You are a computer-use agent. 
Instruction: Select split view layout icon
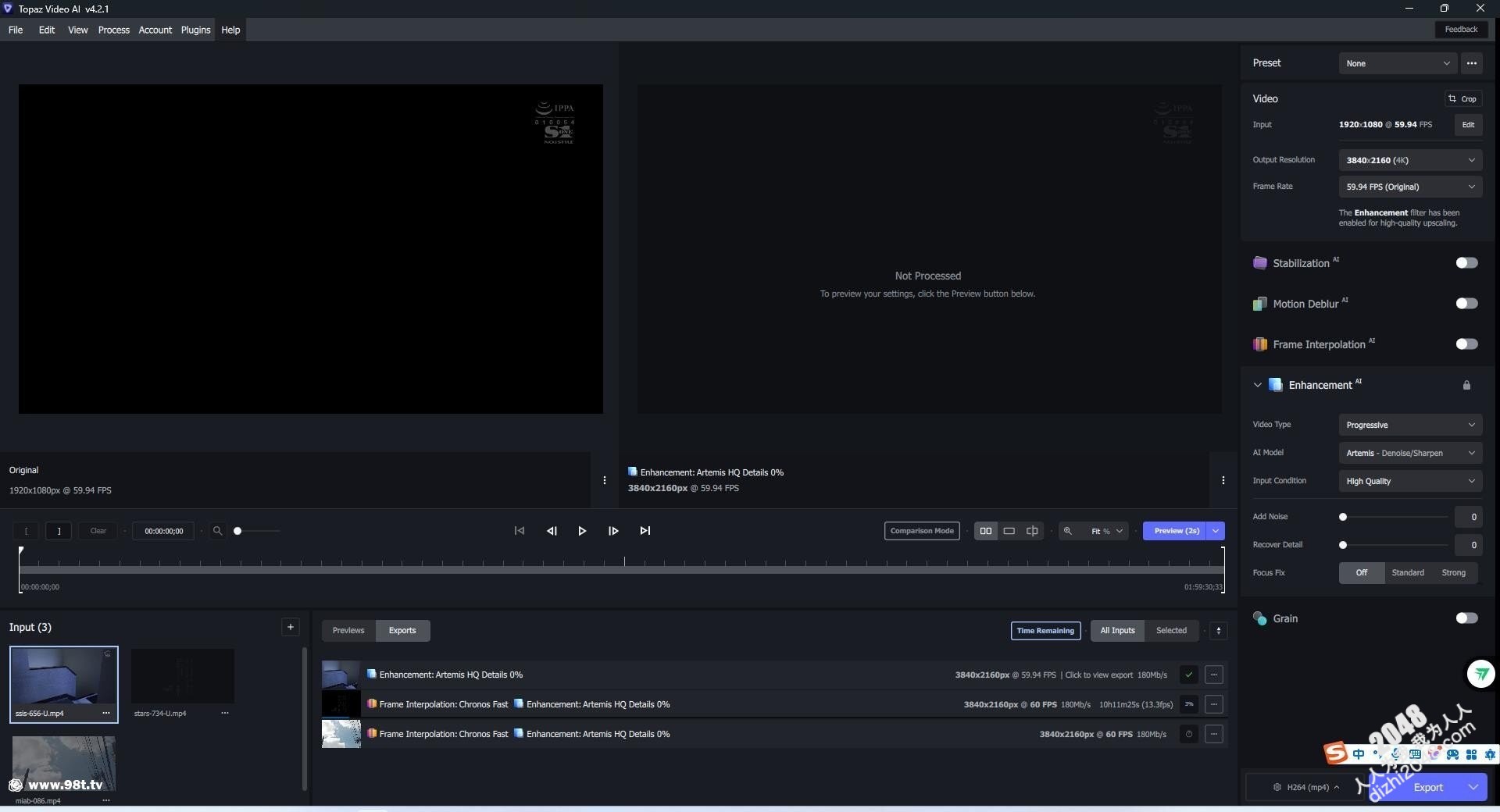coord(1032,531)
